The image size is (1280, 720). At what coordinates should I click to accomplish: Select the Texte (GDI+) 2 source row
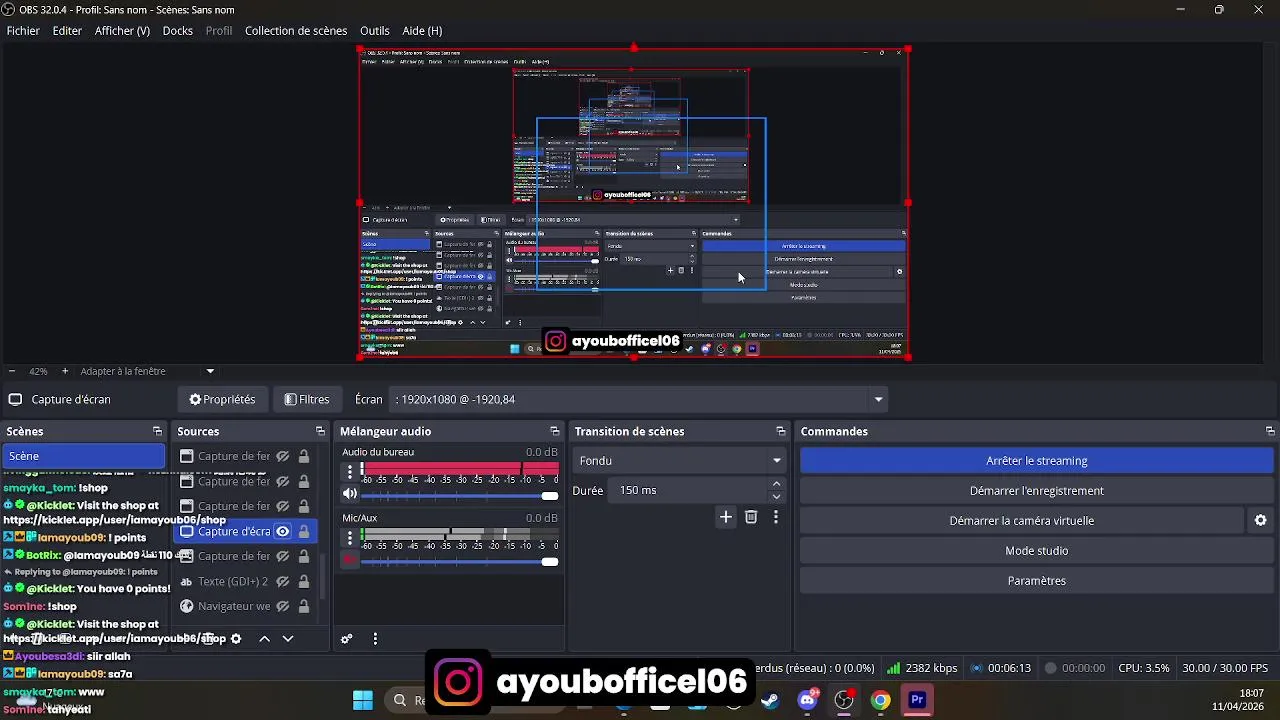(246, 581)
